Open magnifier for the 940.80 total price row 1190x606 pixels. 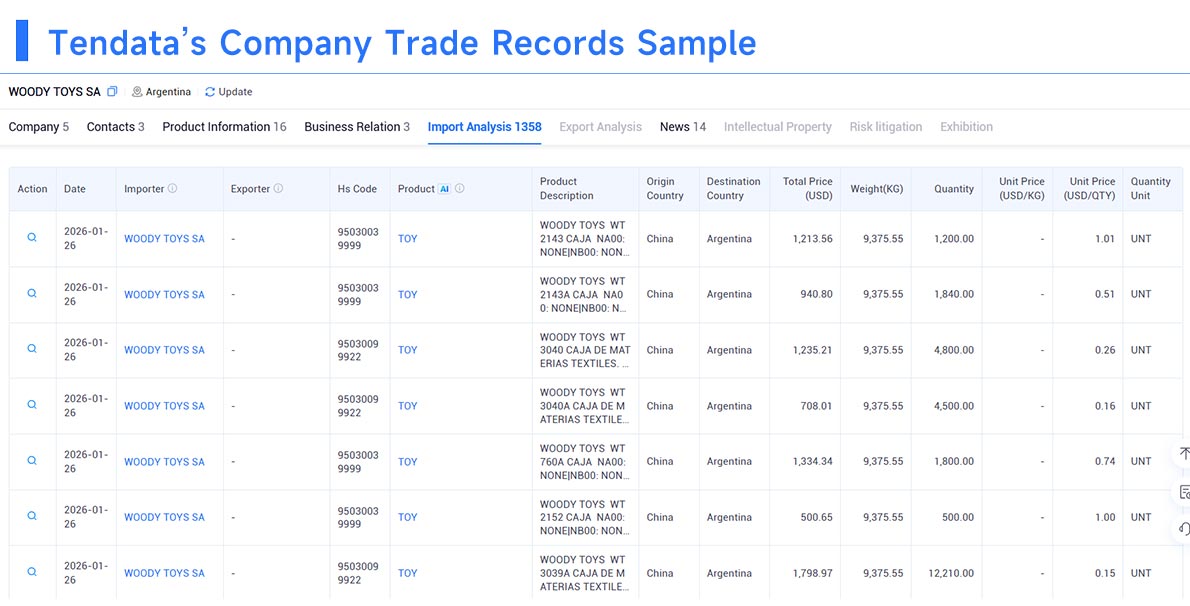(32, 293)
